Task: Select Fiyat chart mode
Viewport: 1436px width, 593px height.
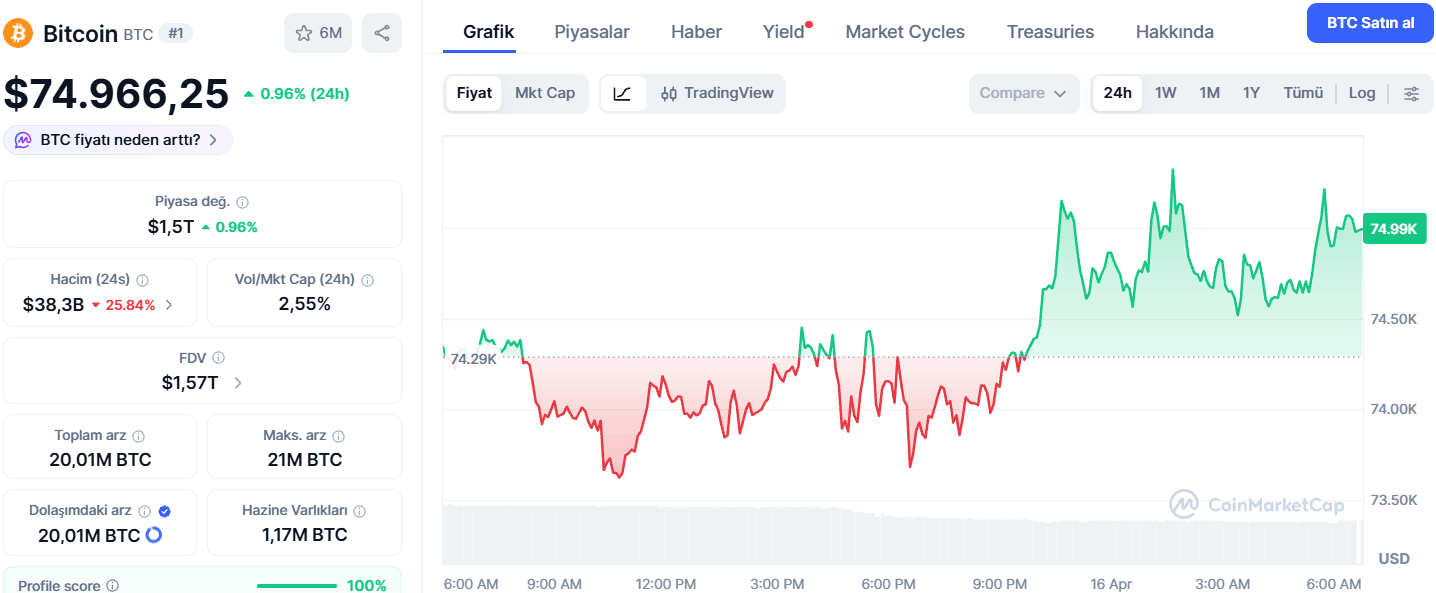Action: click(x=474, y=93)
